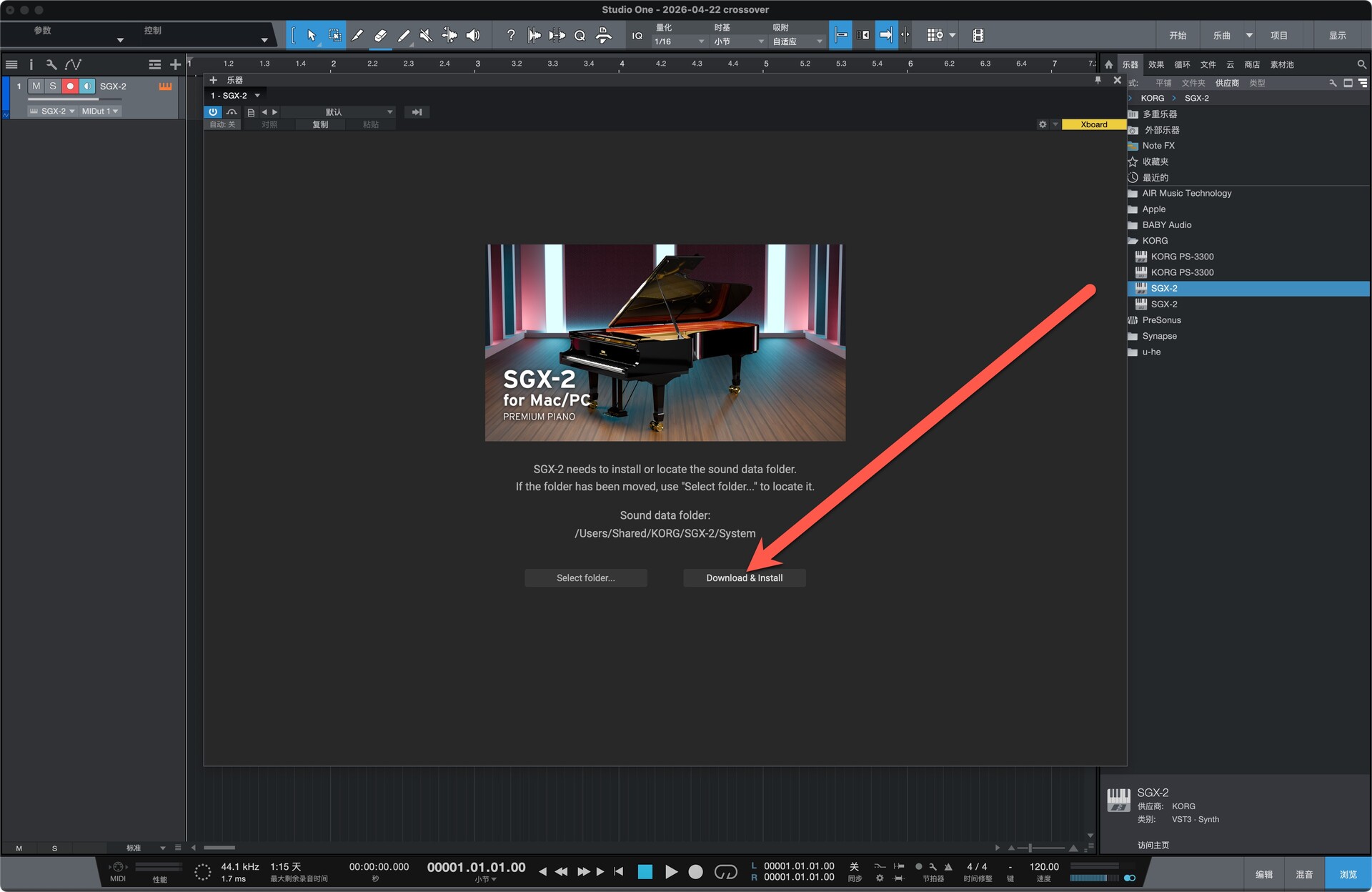Click the Download & Install button
1372x892 pixels.
[744, 578]
